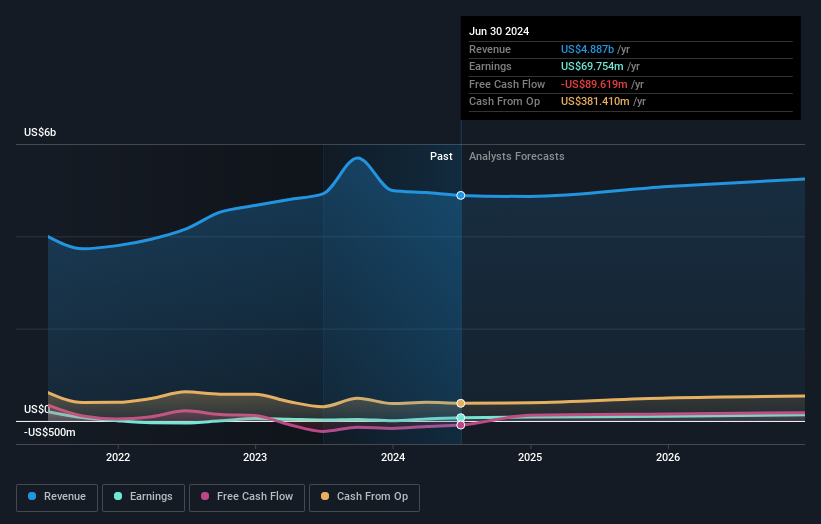Toggle the Earnings legend button
The height and width of the screenshot is (524, 821).
tap(143, 497)
